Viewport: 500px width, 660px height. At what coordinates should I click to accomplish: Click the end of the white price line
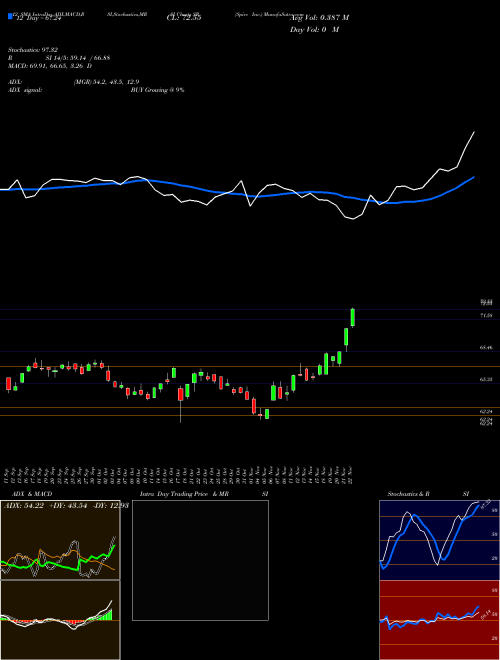[x=474, y=132]
